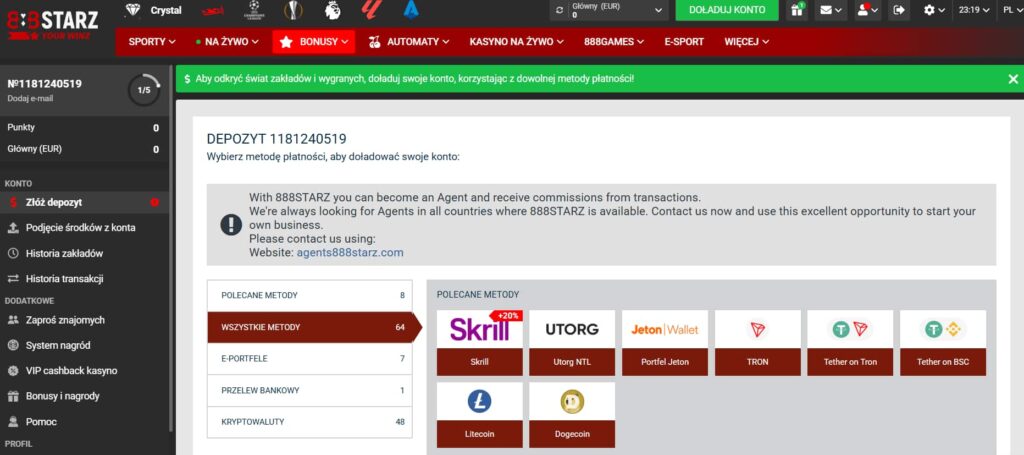The width and height of the screenshot is (1024, 455).
Task: Open the AUTOMATY menu
Action: tap(409, 41)
